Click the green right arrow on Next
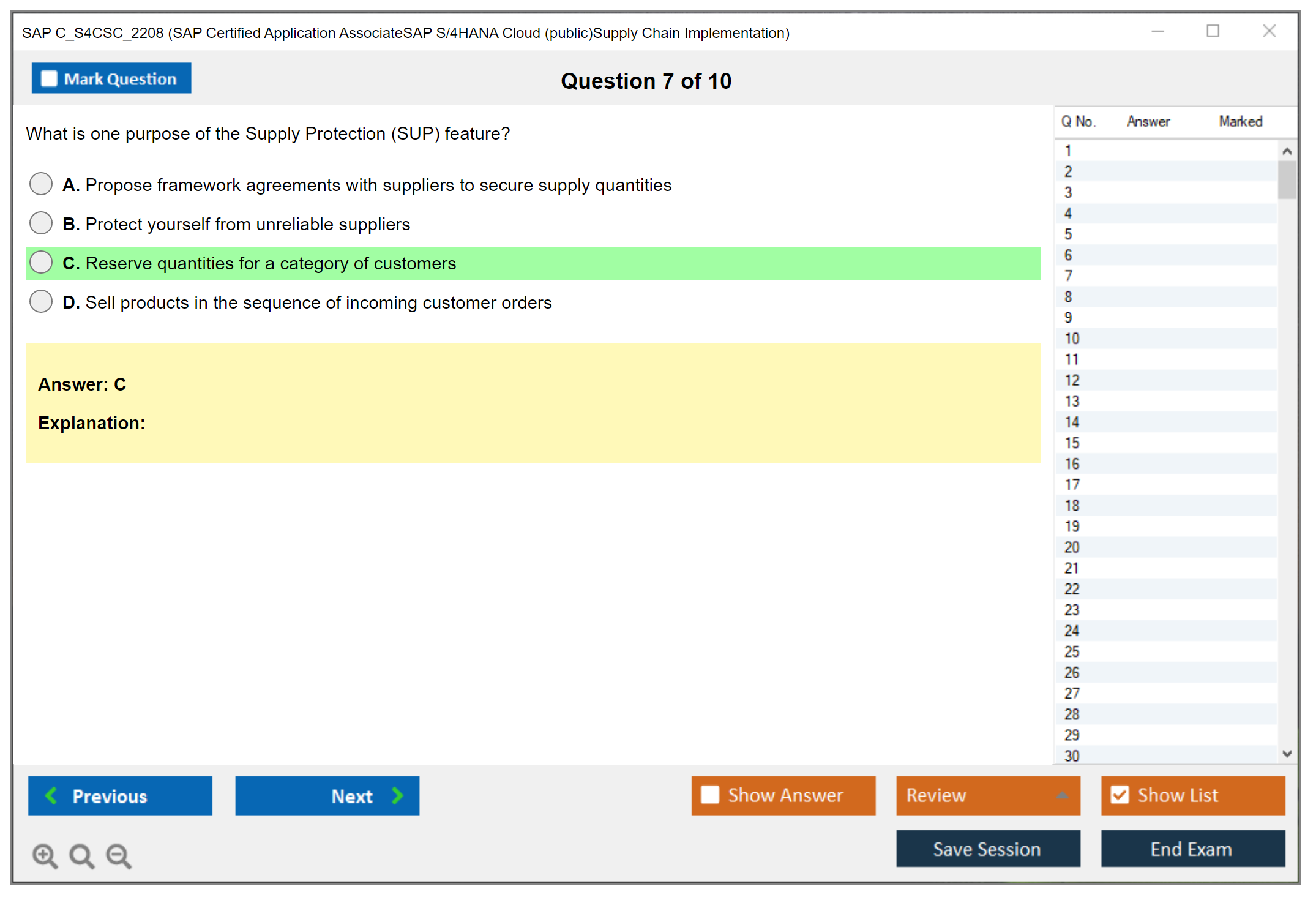The height and width of the screenshot is (900, 1316). click(x=397, y=795)
